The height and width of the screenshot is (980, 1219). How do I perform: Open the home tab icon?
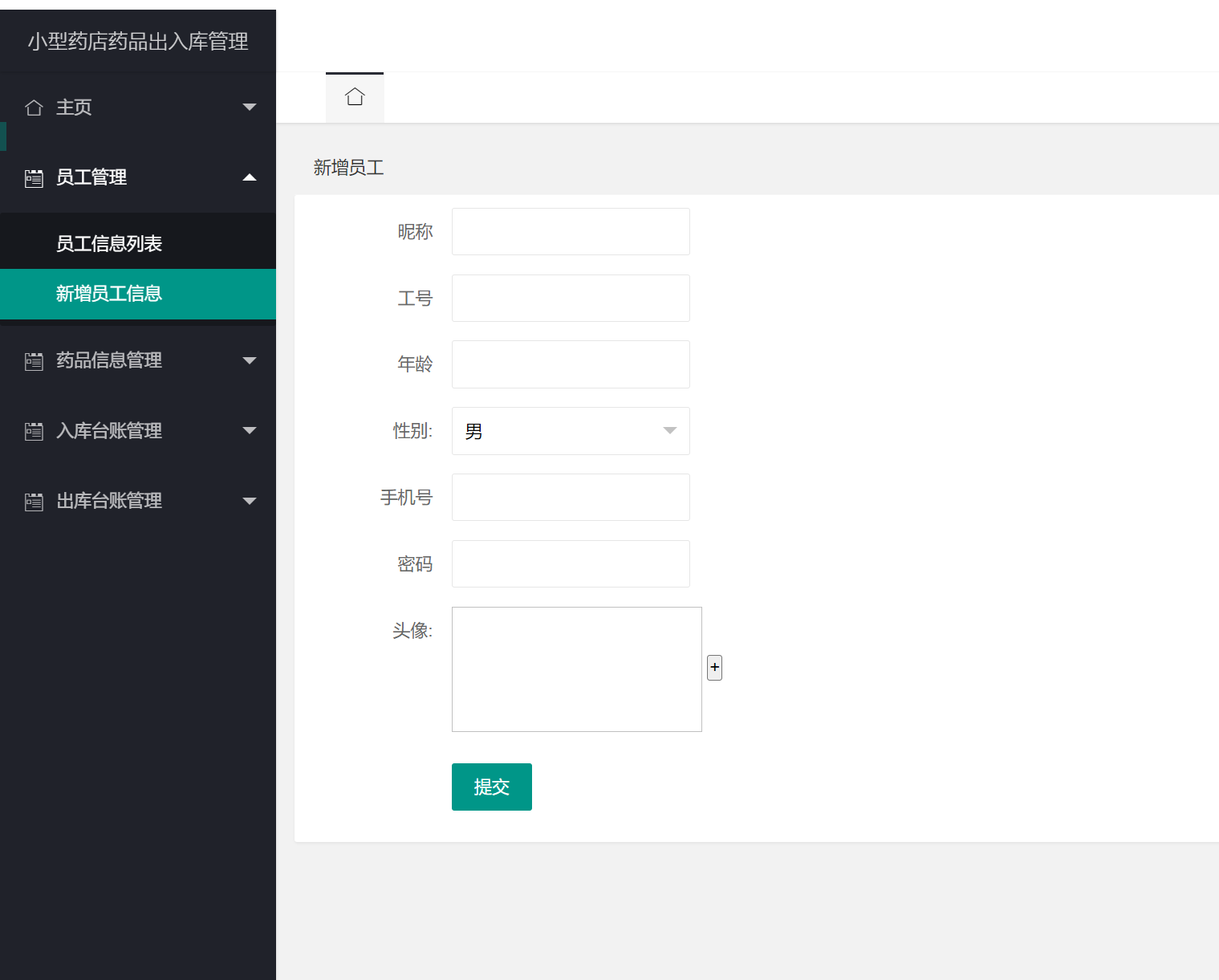point(355,97)
